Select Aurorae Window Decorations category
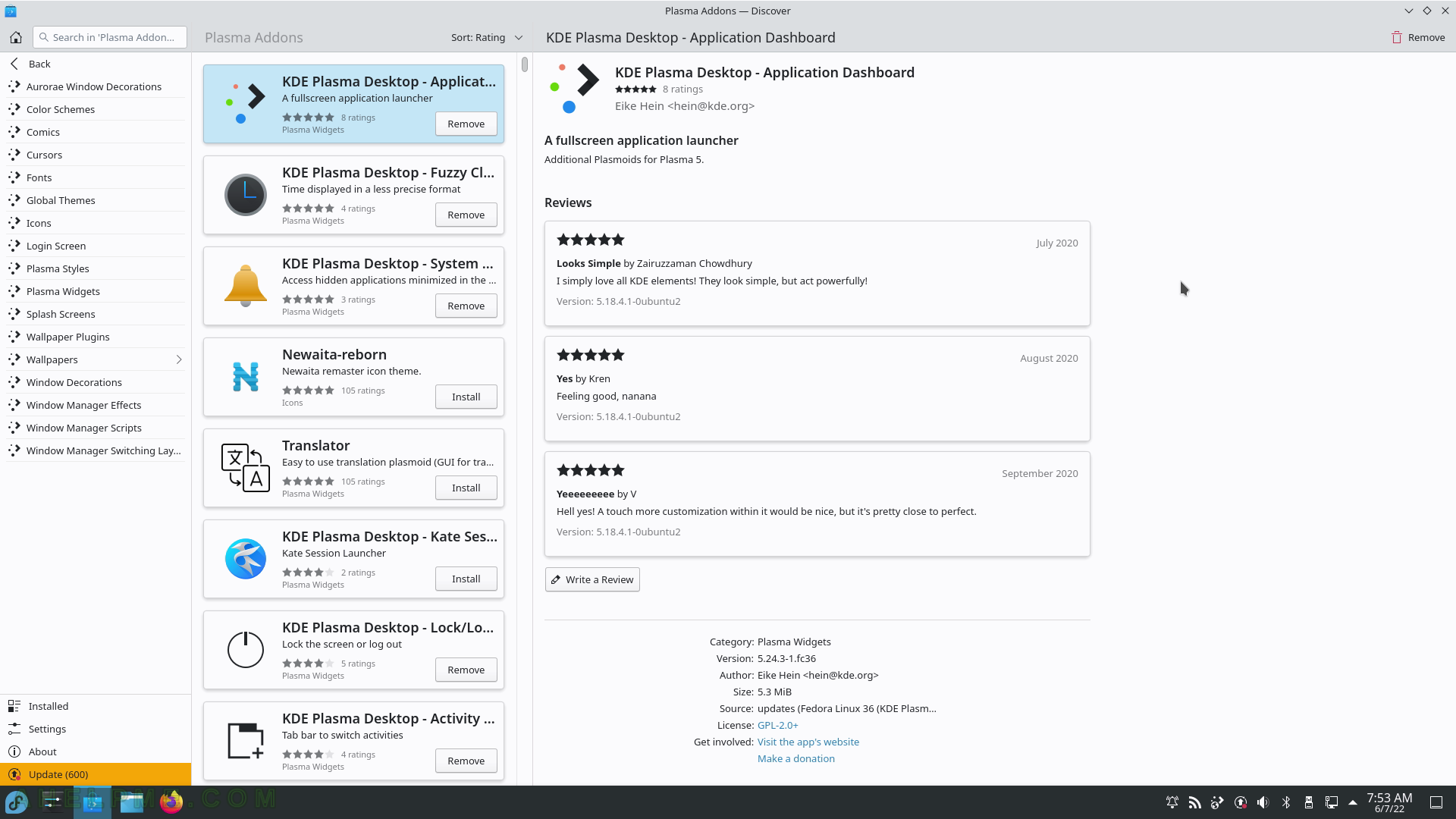This screenshot has width=1456, height=819. [x=96, y=86]
